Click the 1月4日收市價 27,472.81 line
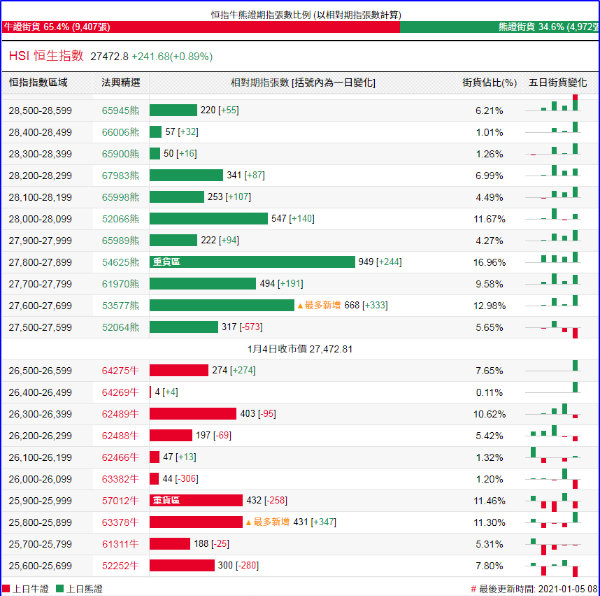This screenshot has height=596, width=600. tap(300, 349)
